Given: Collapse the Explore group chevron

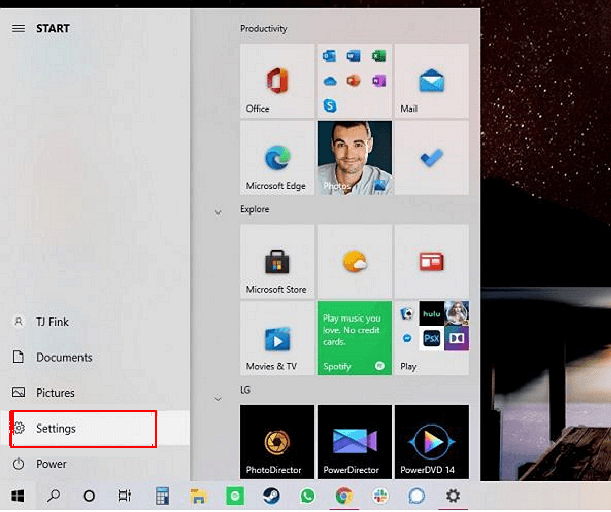Looking at the screenshot, I should 218,212.
